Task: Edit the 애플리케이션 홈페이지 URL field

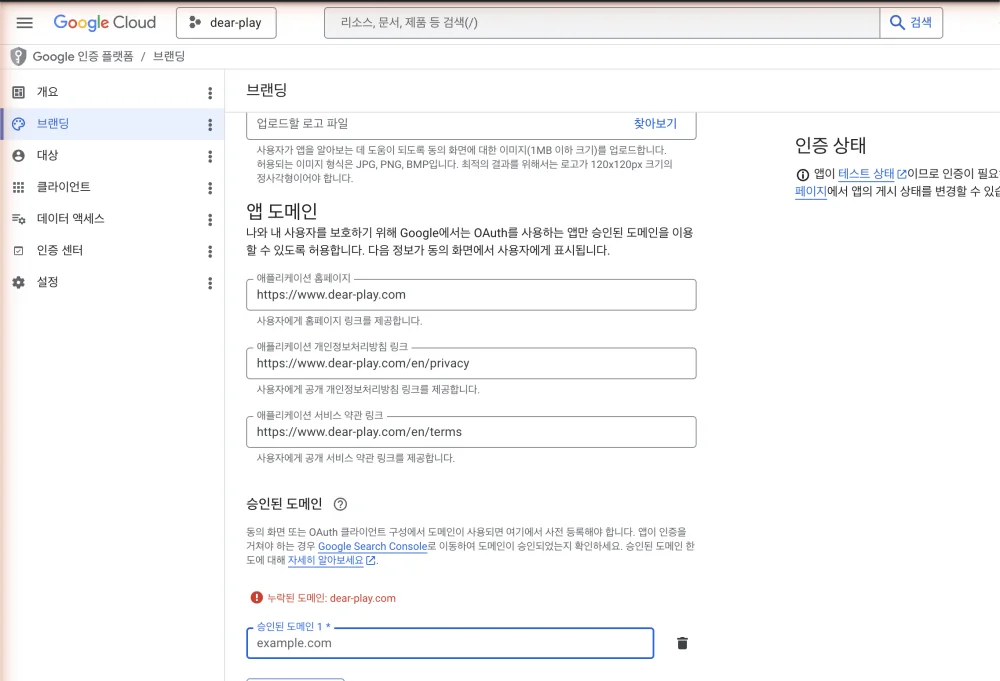Action: click(x=471, y=295)
